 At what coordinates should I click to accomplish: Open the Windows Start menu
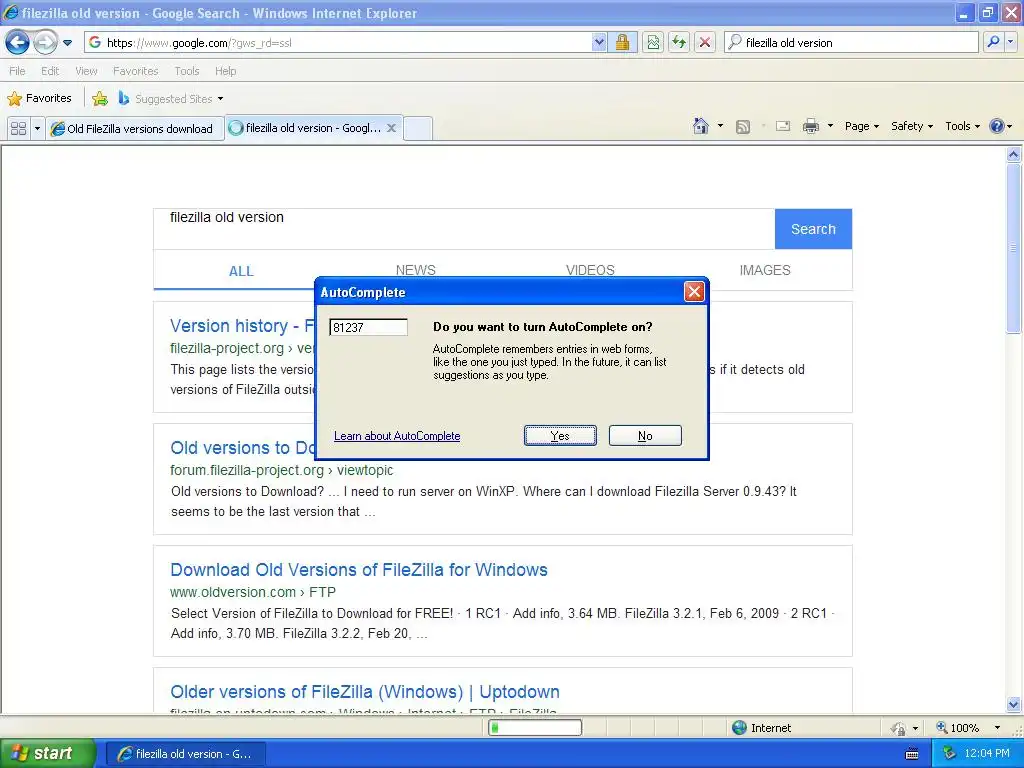[x=48, y=753]
